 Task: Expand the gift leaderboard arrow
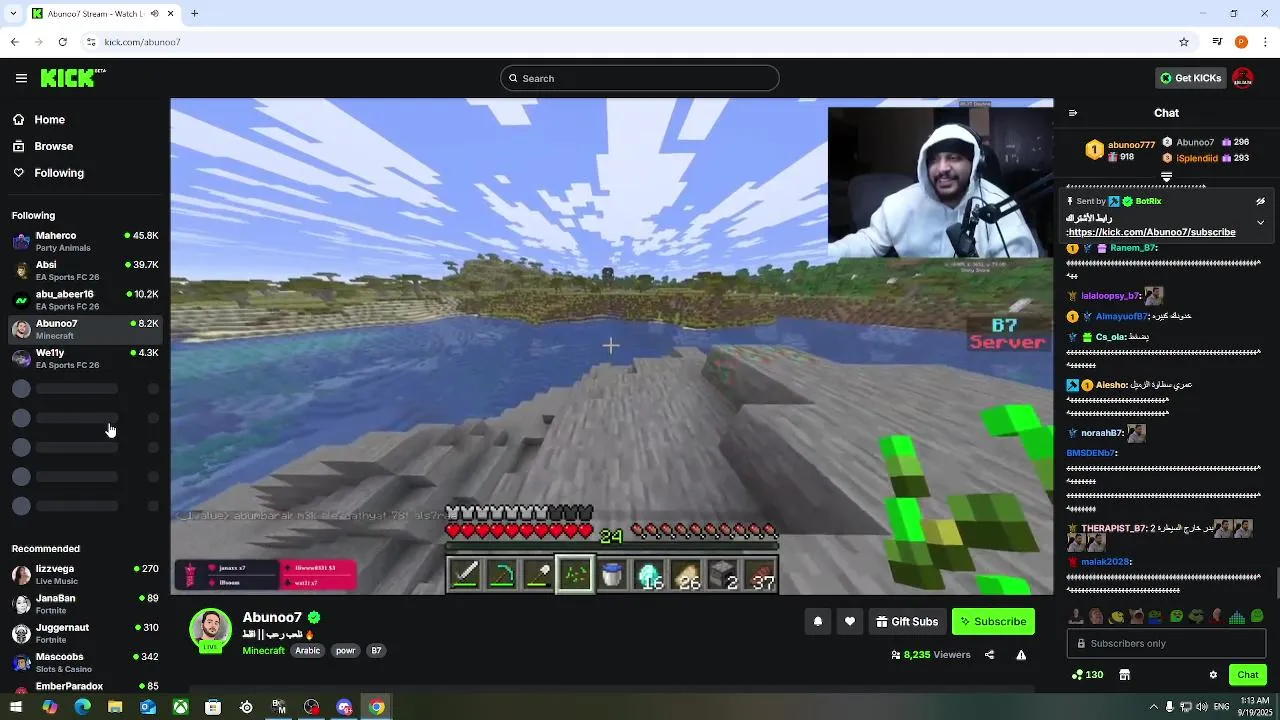click(1166, 177)
